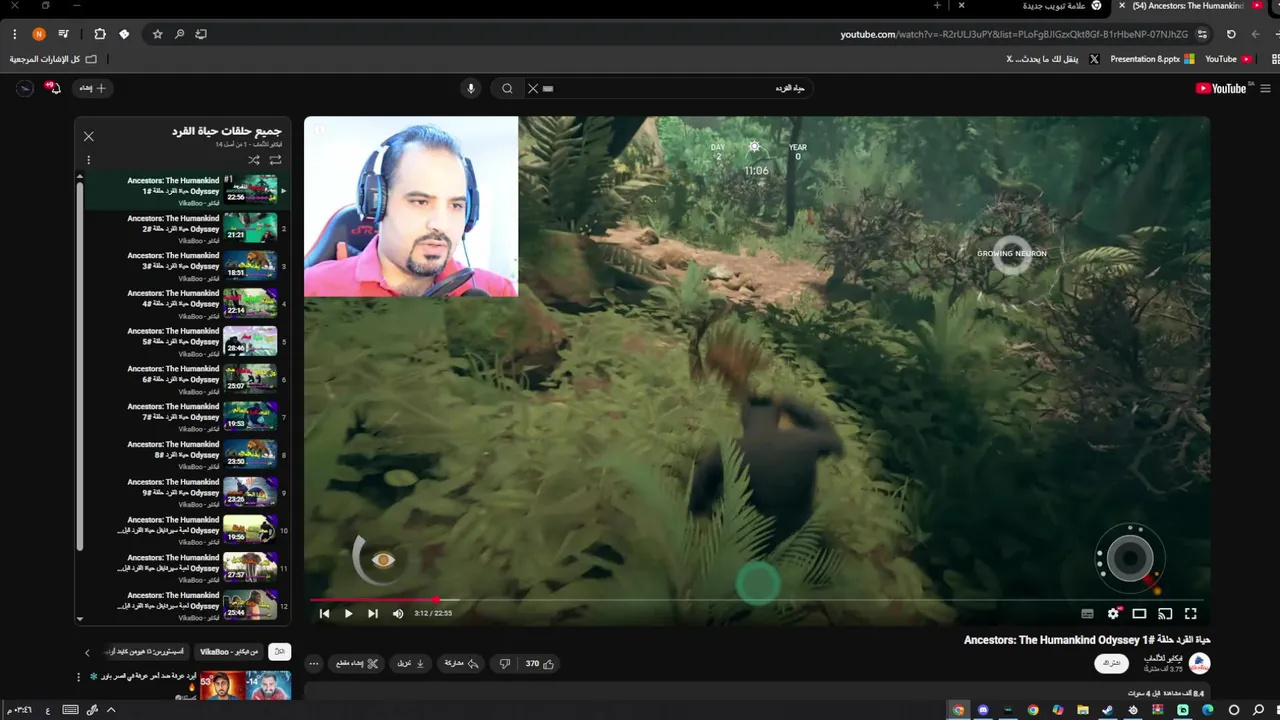Dislike the video with thumbs down

[505, 663]
